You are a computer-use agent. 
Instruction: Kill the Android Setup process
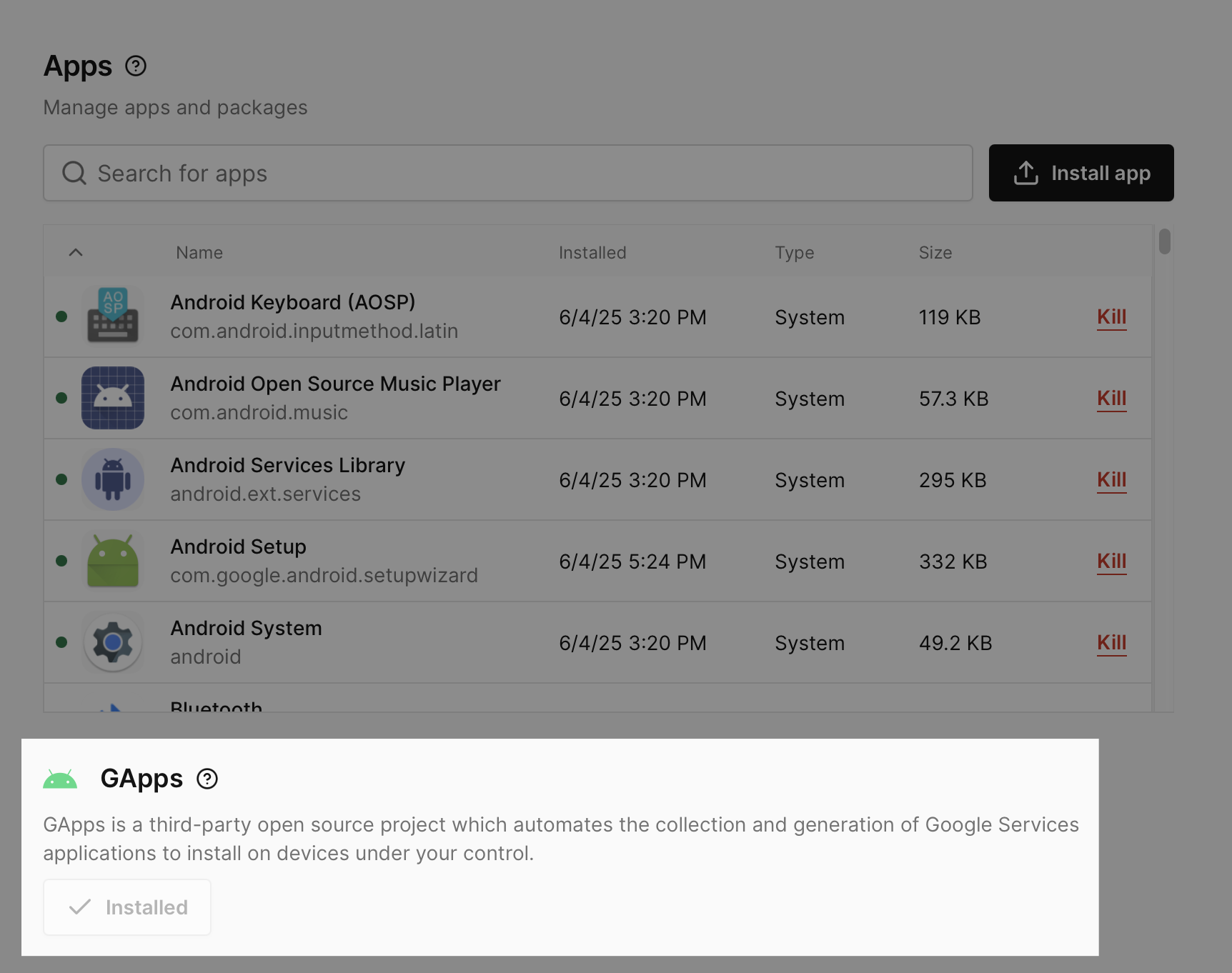pos(1112,562)
